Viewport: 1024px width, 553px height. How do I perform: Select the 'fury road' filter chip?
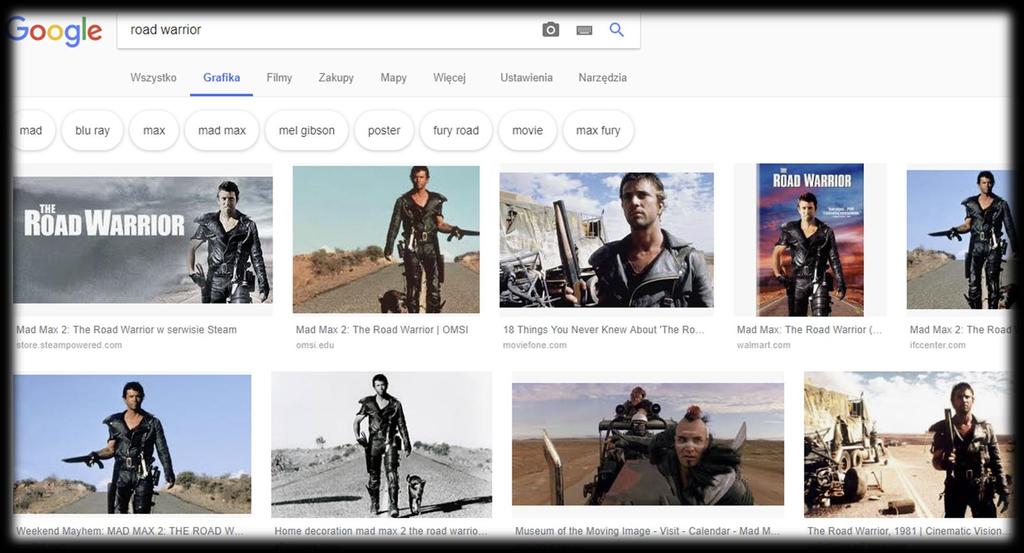[456, 131]
